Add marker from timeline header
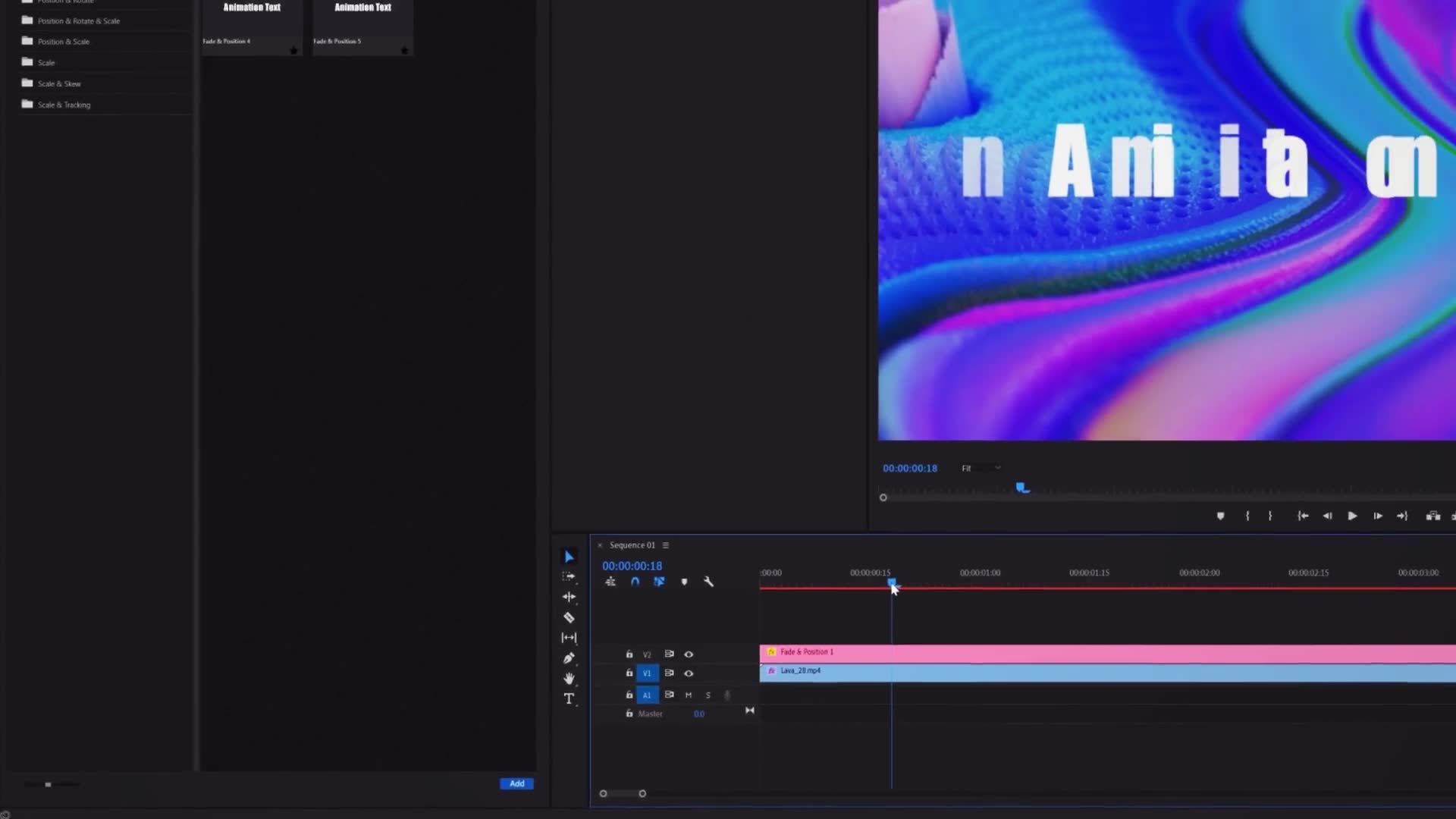 click(684, 582)
